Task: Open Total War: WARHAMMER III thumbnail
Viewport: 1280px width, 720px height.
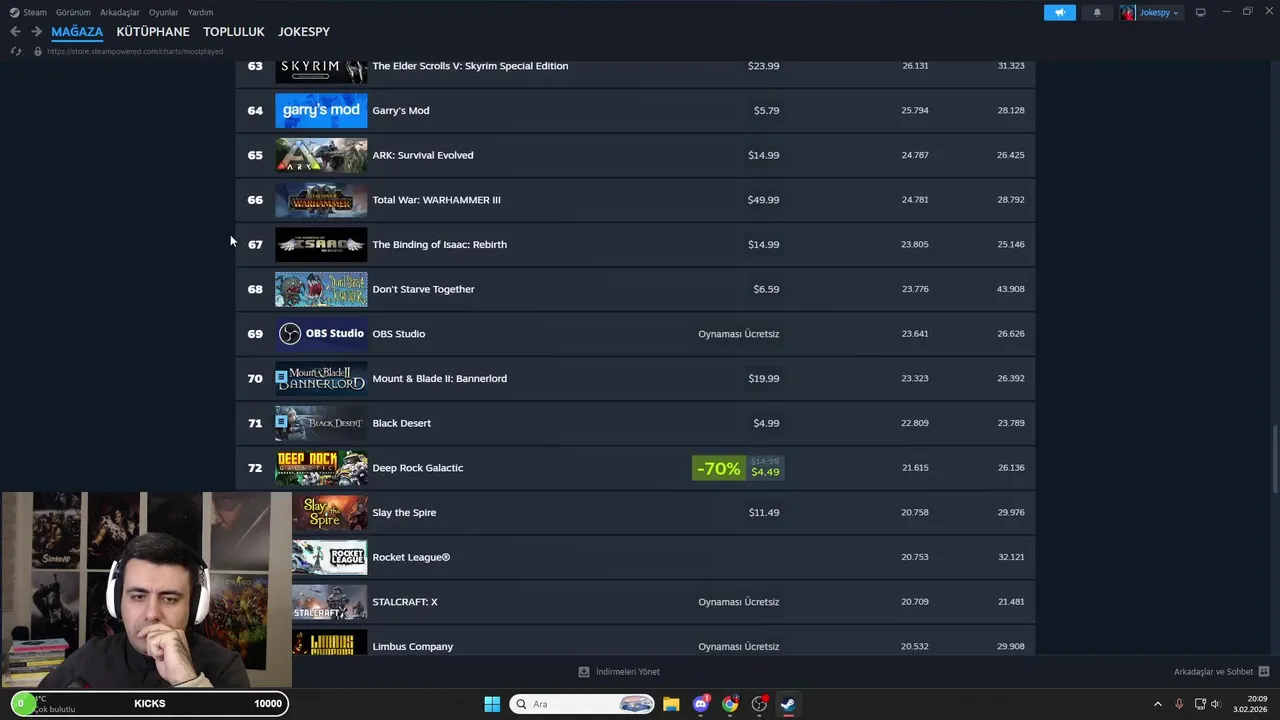Action: click(321, 200)
